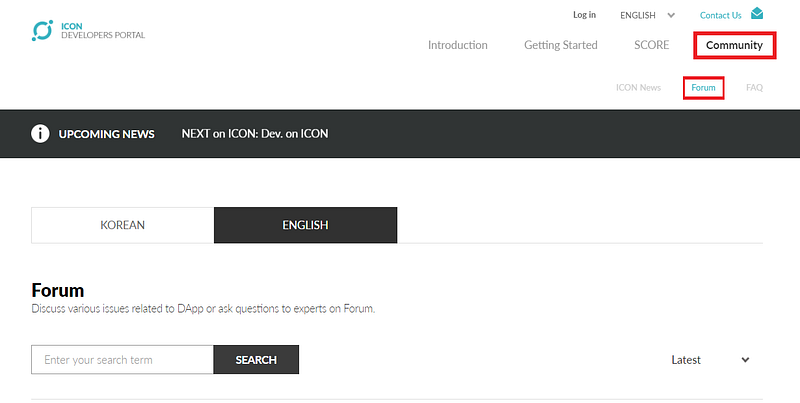Open the ENGLISH language dropdown in header

(647, 15)
